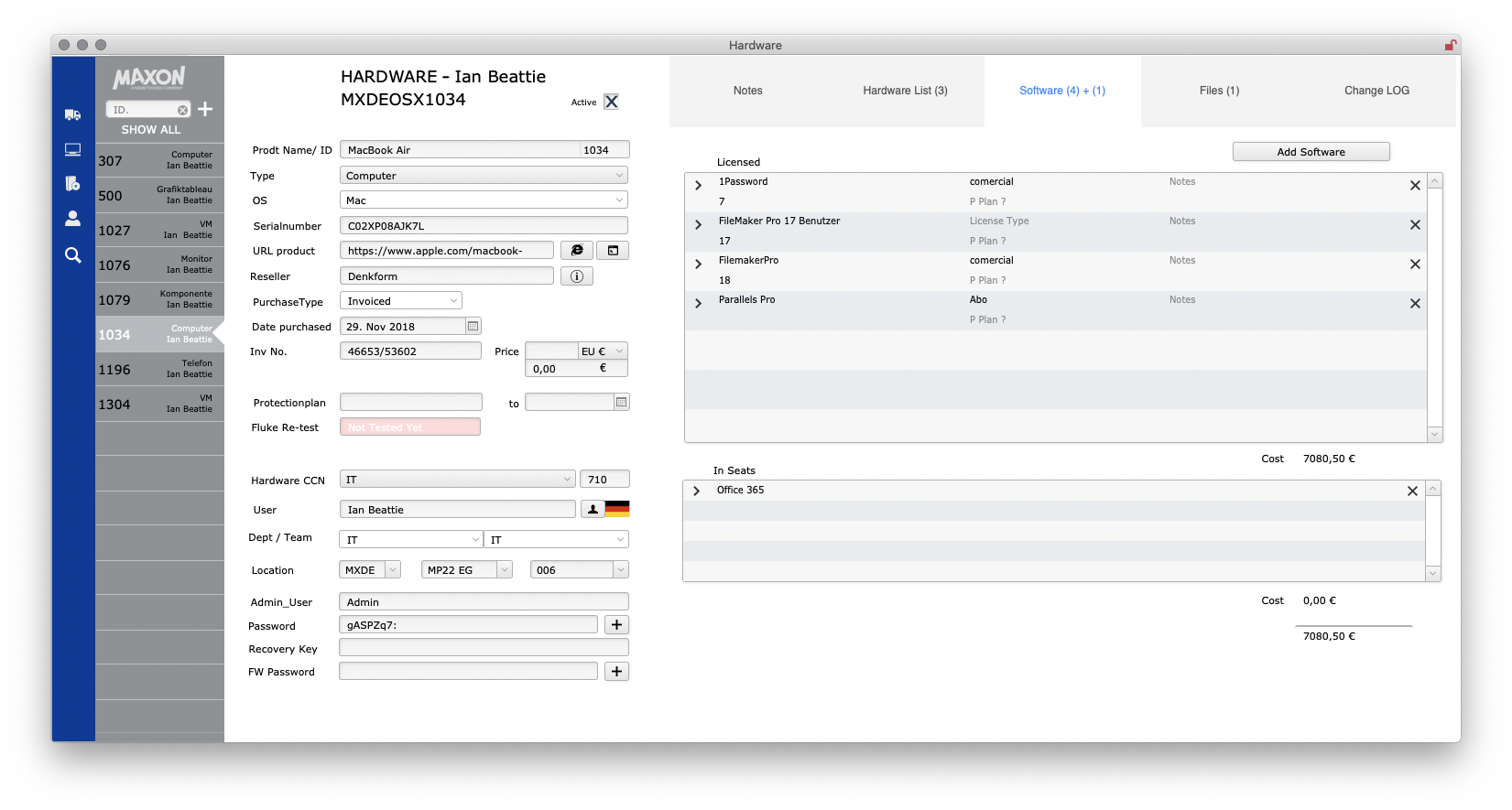Select hardware record 1196 Telefon

[159, 369]
